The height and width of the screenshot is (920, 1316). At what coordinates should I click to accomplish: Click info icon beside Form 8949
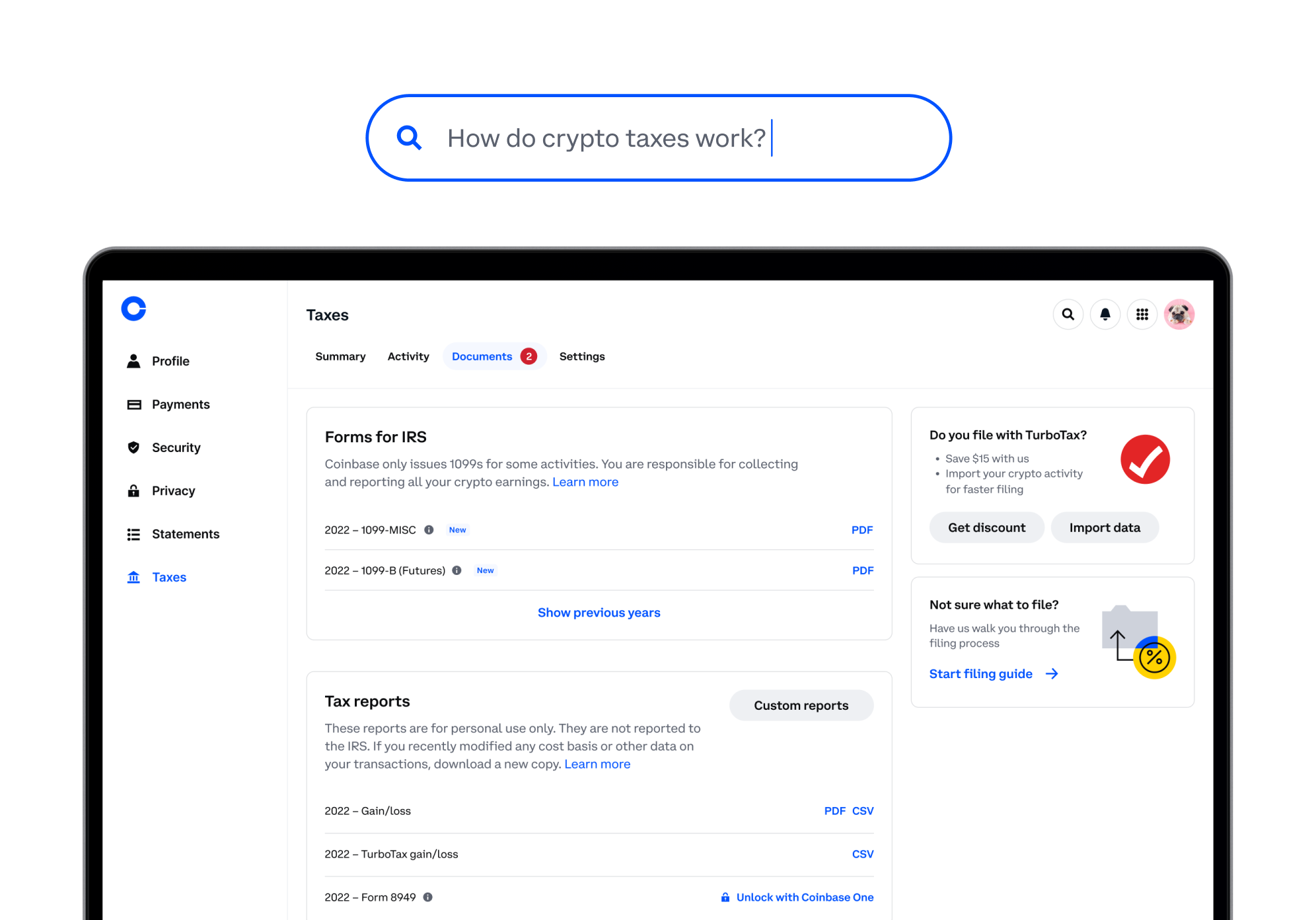tap(427, 898)
